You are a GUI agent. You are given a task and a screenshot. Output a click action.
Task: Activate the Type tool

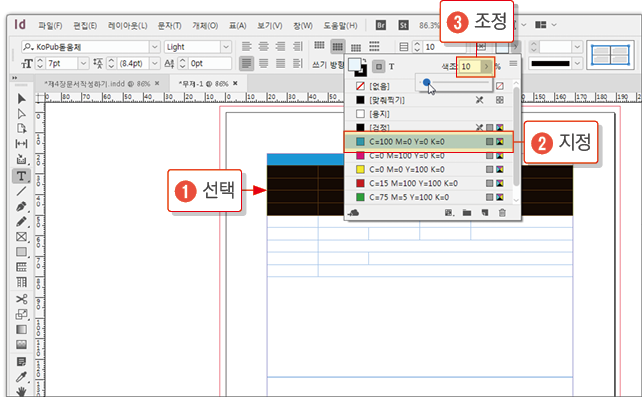21,176
